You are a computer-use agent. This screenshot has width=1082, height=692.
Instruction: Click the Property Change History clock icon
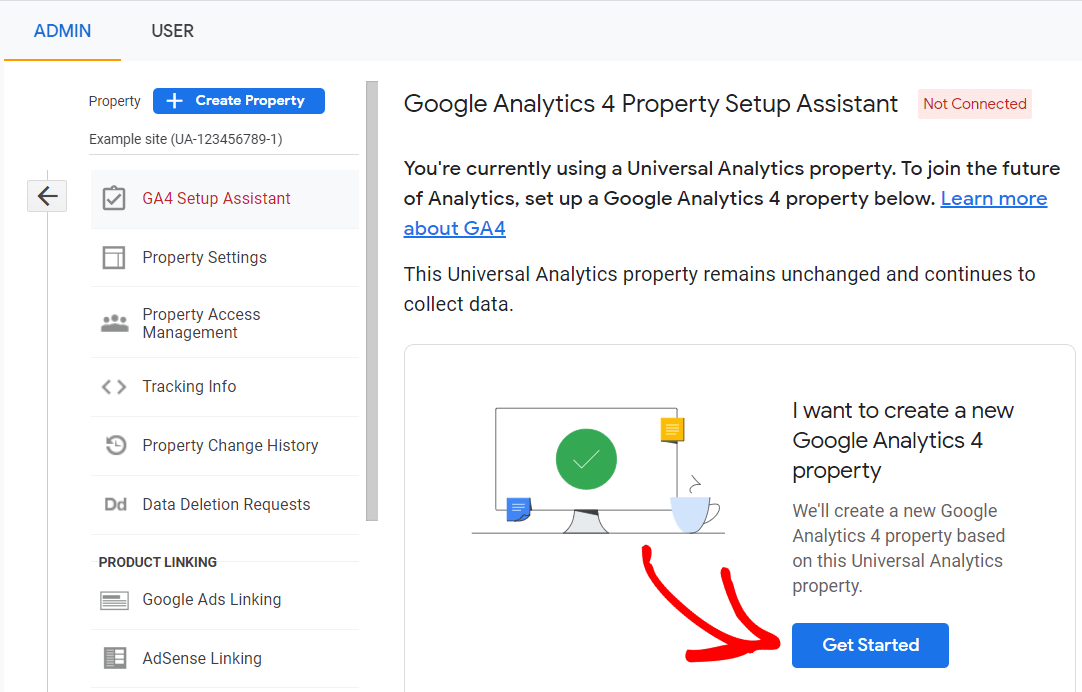116,446
